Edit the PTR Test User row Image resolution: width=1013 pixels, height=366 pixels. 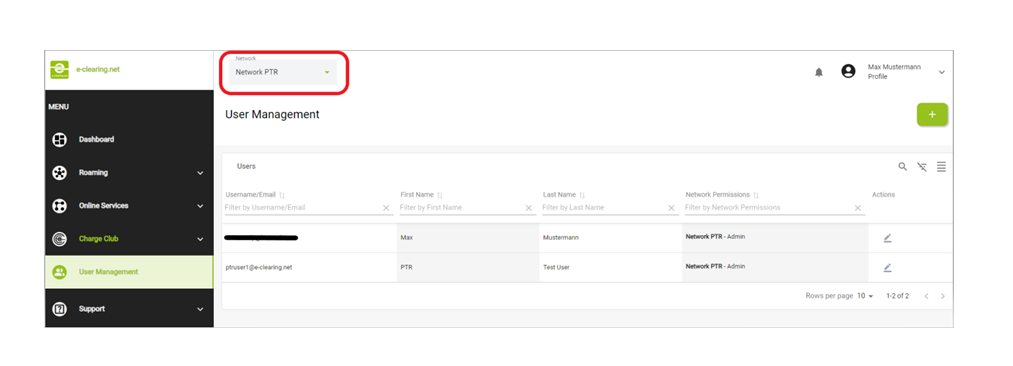(888, 267)
